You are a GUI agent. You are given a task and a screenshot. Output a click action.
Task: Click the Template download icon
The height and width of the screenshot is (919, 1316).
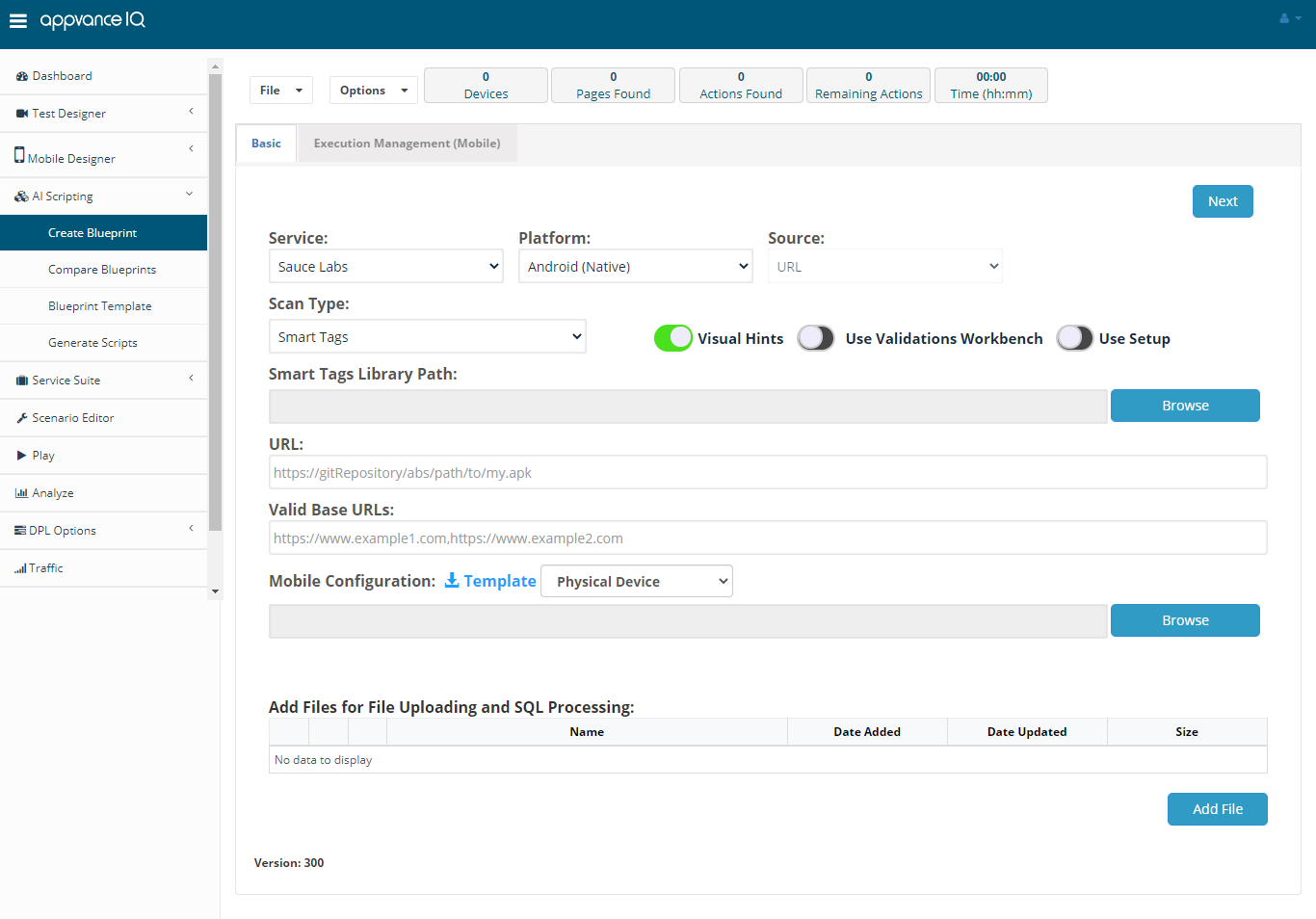click(452, 580)
